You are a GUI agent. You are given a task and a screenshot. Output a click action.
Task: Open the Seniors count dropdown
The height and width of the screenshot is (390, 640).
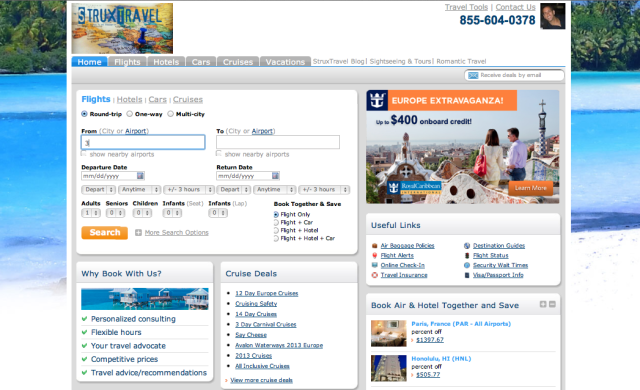point(116,213)
